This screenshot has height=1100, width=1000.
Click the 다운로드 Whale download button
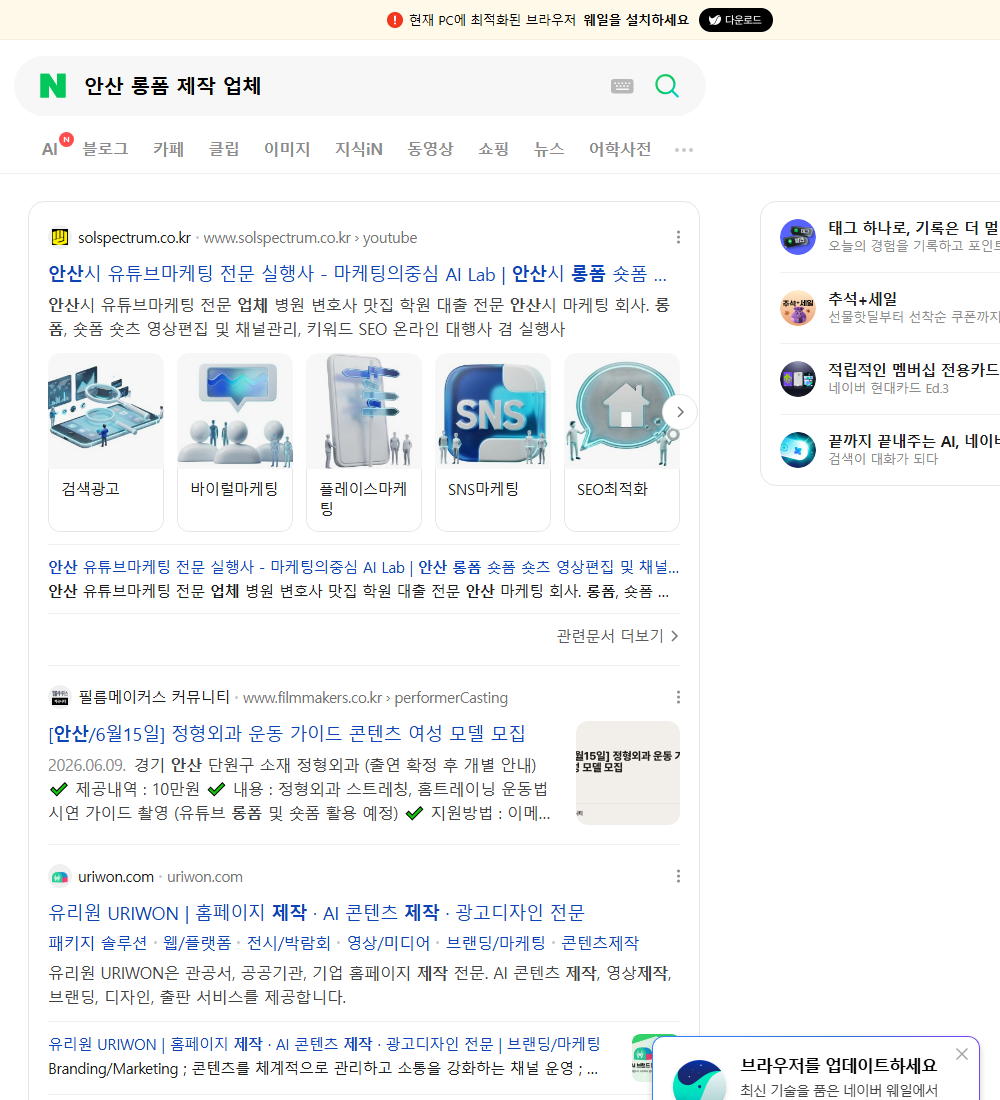coord(735,20)
